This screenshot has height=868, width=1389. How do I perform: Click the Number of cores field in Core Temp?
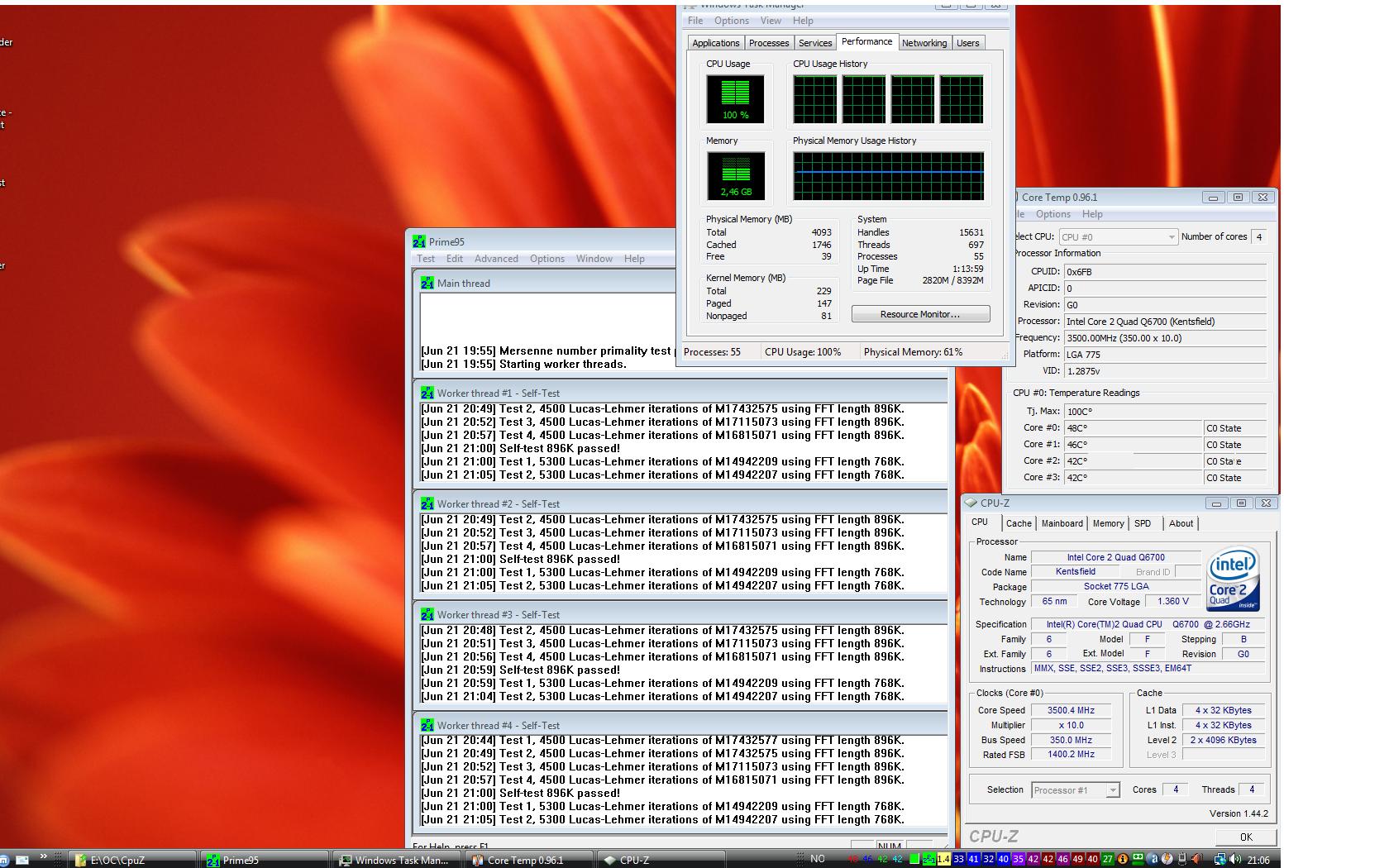[1259, 236]
